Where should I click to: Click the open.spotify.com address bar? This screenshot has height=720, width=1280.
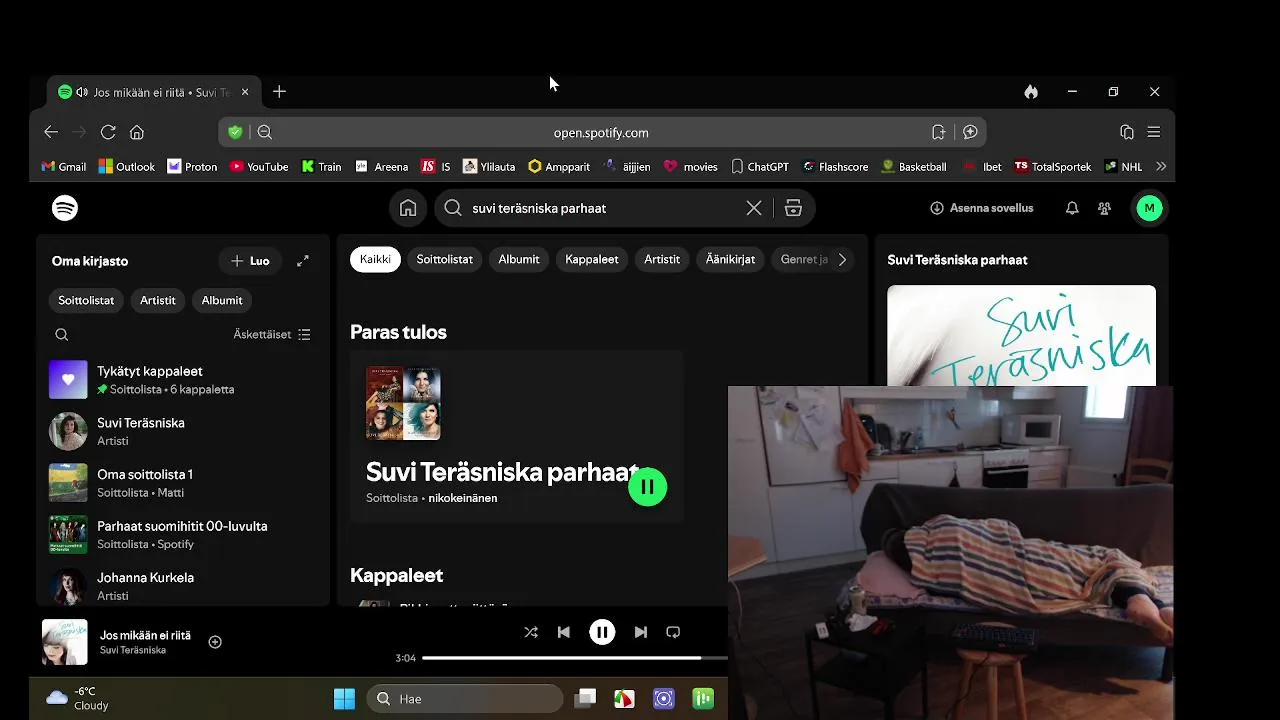point(601,132)
